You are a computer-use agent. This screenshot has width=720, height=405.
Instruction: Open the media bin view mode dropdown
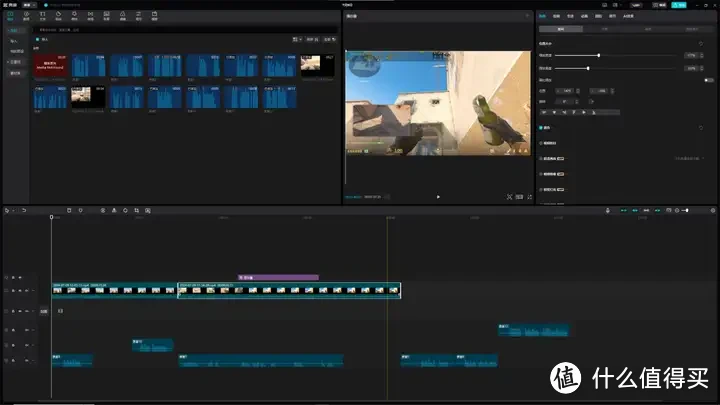click(297, 39)
